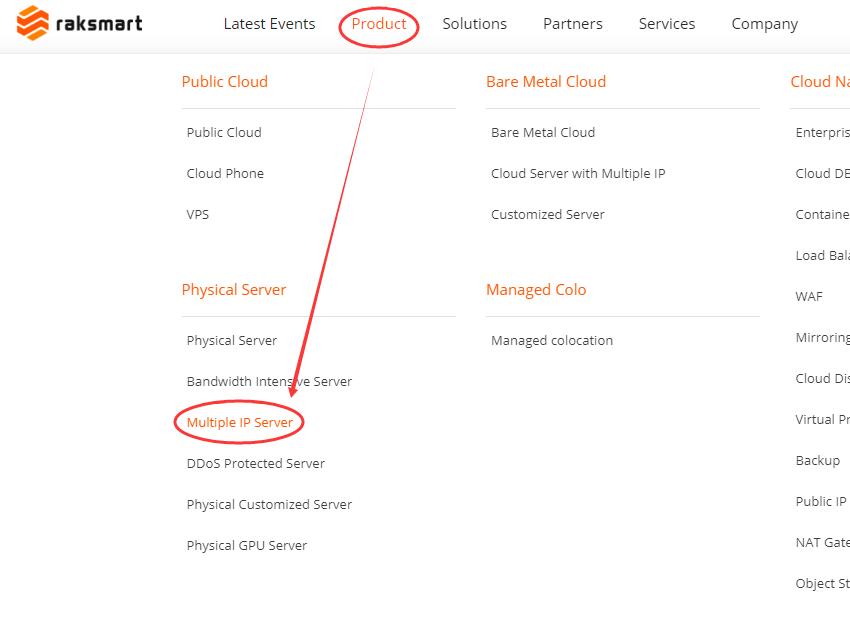This screenshot has width=850, height=617.
Task: Open the Partners menu item
Action: click(x=572, y=24)
